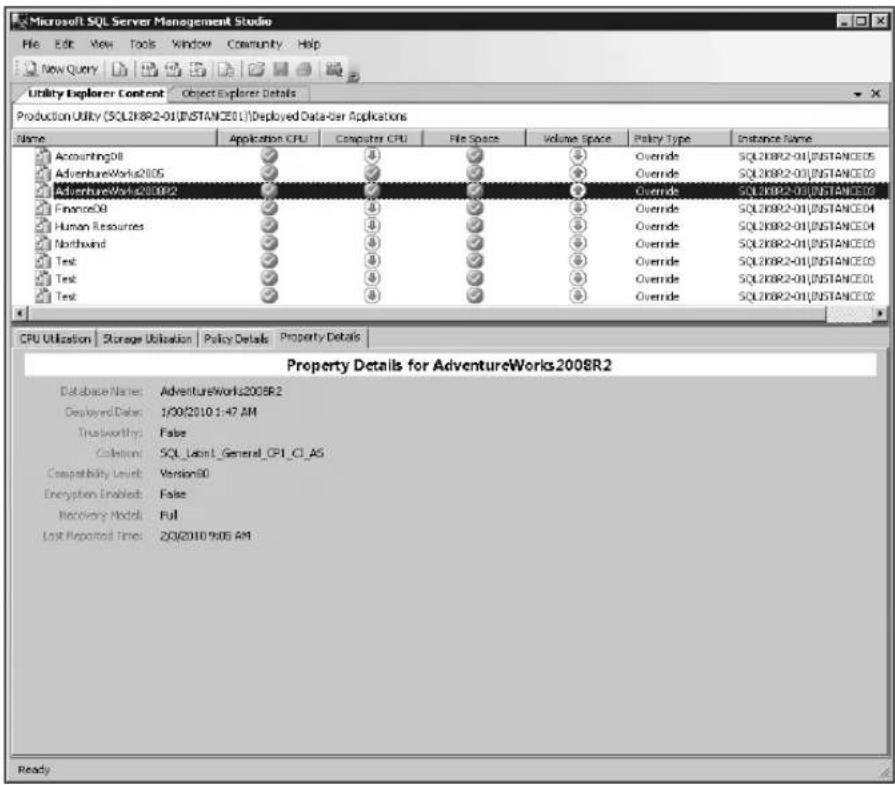Open the Help menu
The height and width of the screenshot is (785, 895).
coord(309,44)
